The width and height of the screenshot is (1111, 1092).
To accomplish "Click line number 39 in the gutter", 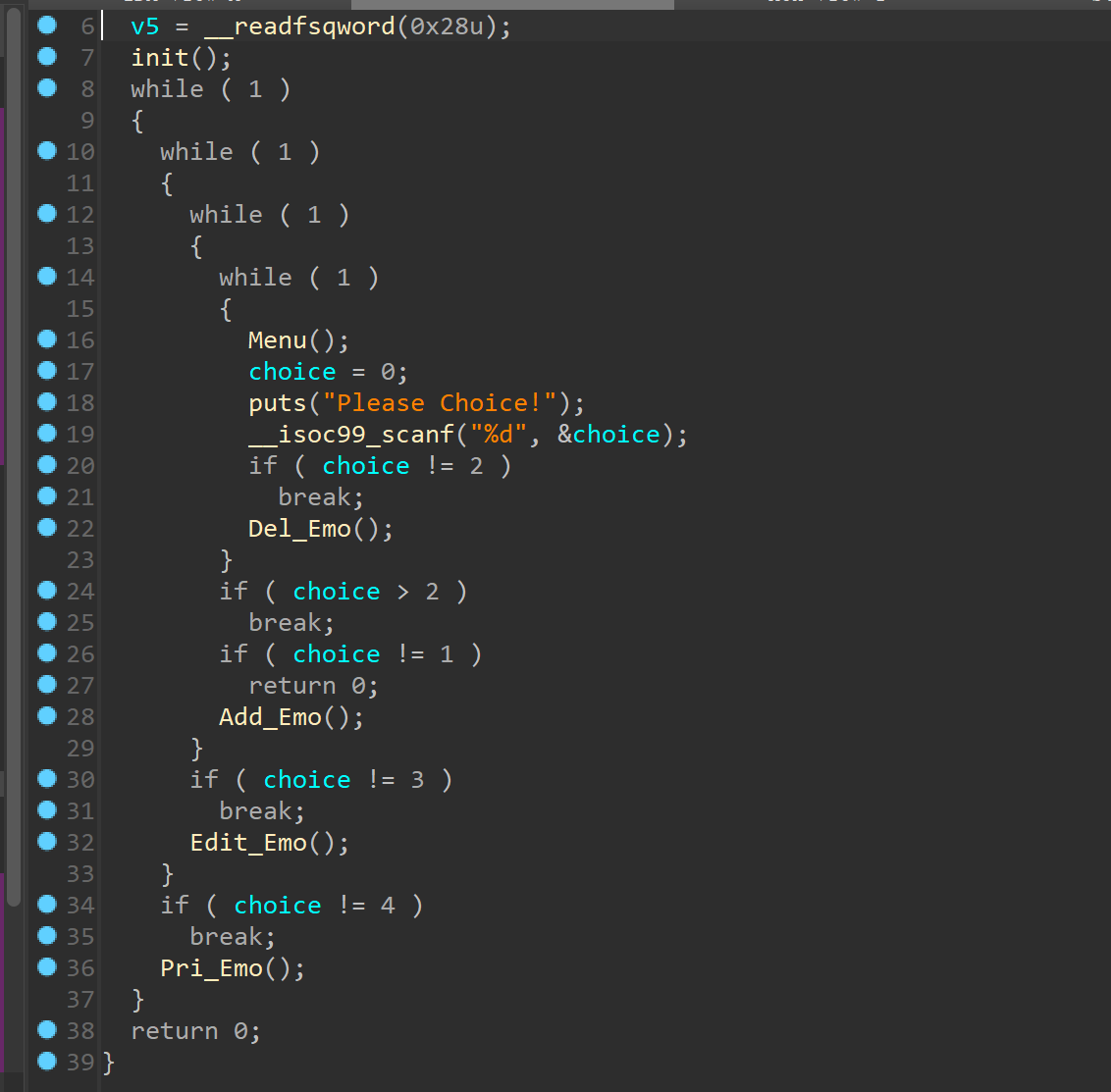I will click(80, 1063).
